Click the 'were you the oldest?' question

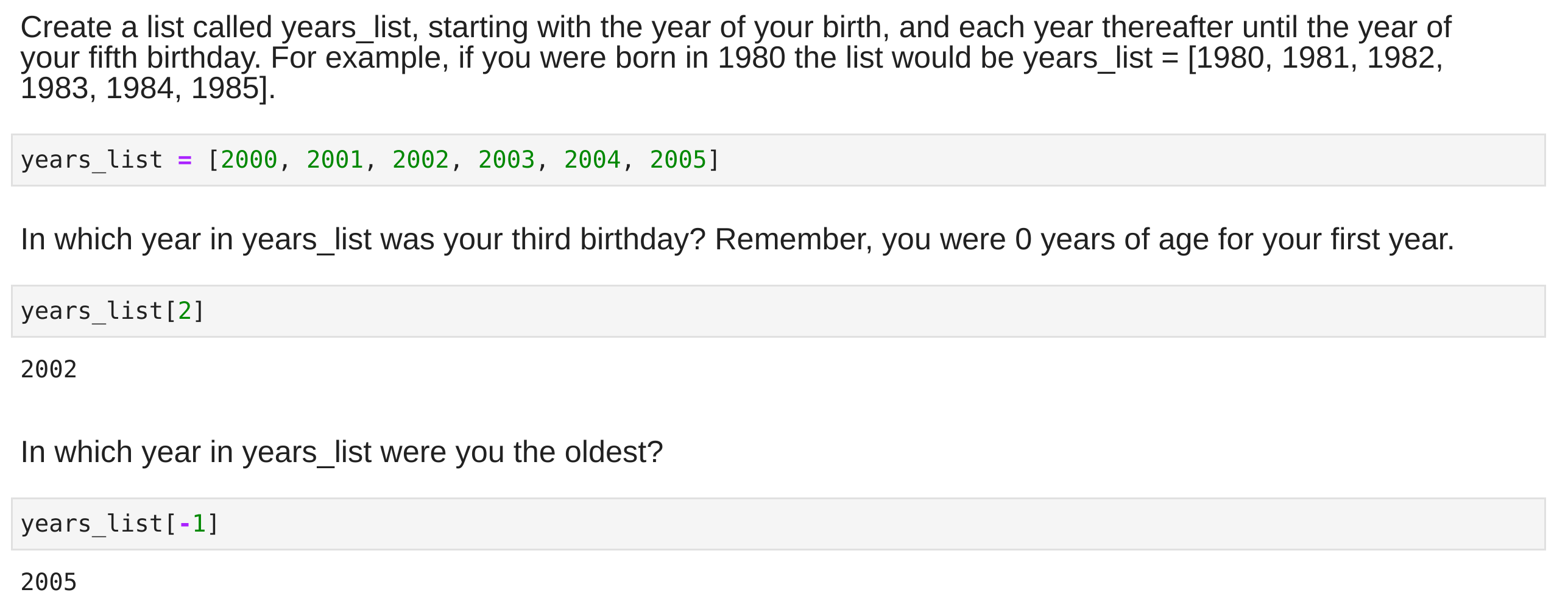tap(342, 452)
